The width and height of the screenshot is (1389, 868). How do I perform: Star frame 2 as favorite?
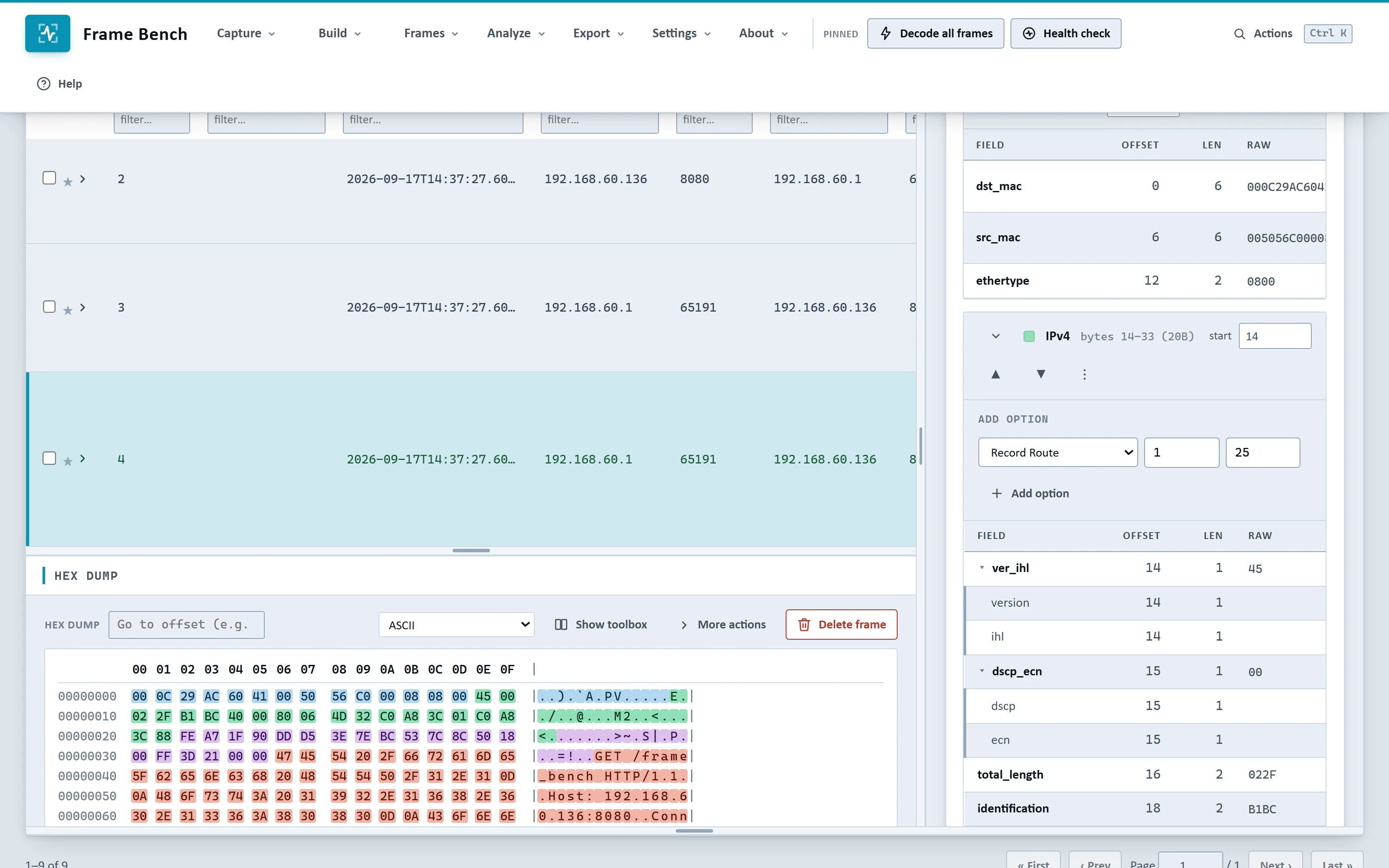68,182
